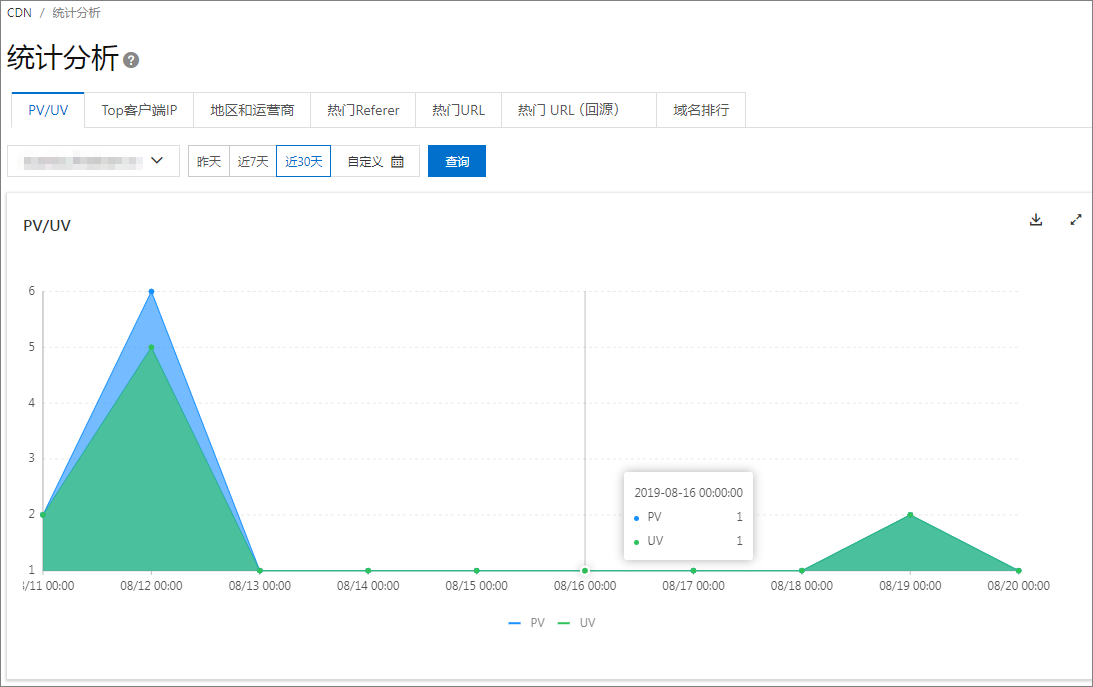
Task: Toggle the PV series in chart legend
Action: click(x=527, y=622)
